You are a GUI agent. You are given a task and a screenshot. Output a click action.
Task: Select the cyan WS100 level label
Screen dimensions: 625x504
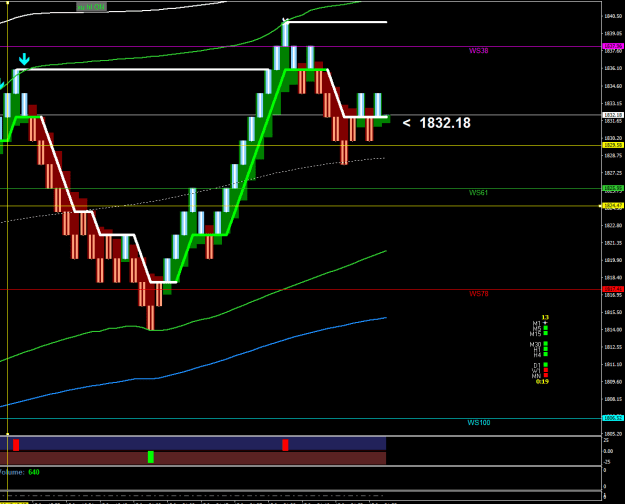(x=479, y=423)
